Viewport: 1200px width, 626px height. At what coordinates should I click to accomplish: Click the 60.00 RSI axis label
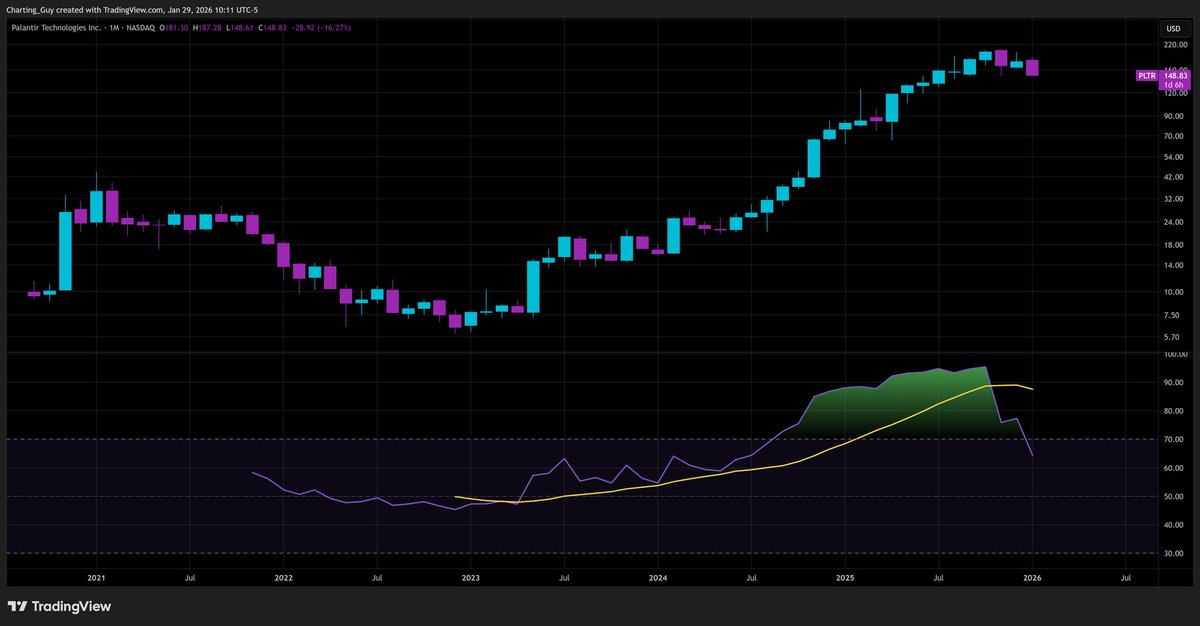(x=1173, y=468)
